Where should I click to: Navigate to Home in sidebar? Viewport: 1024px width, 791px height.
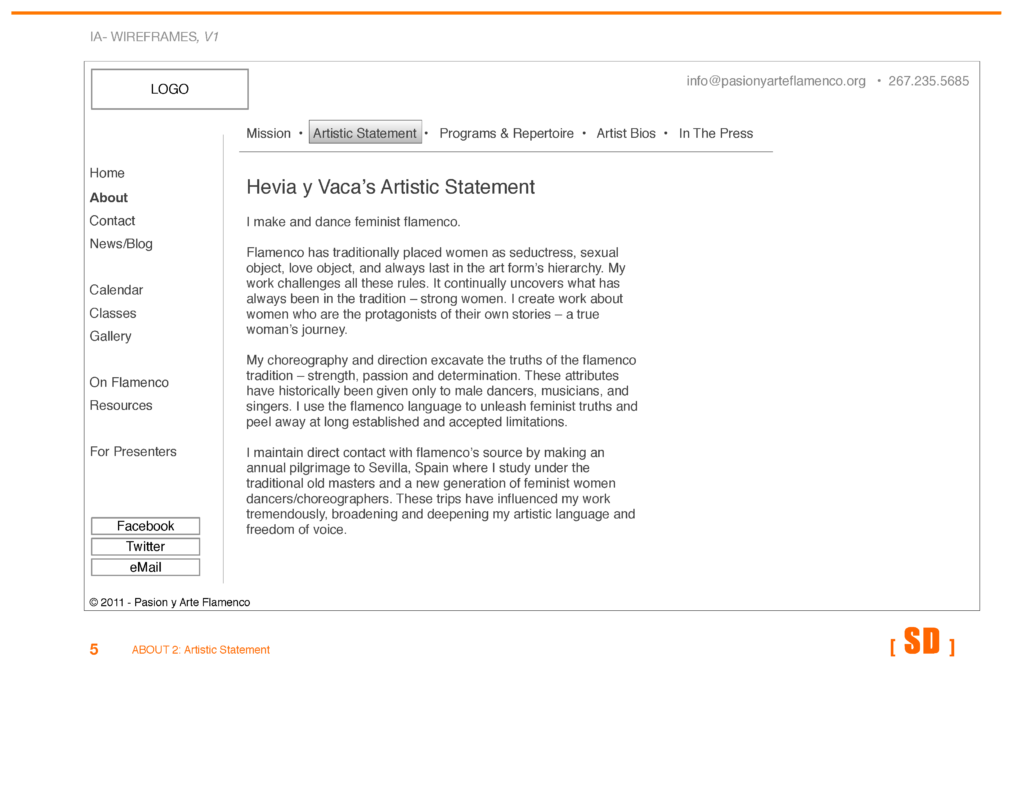pos(107,173)
